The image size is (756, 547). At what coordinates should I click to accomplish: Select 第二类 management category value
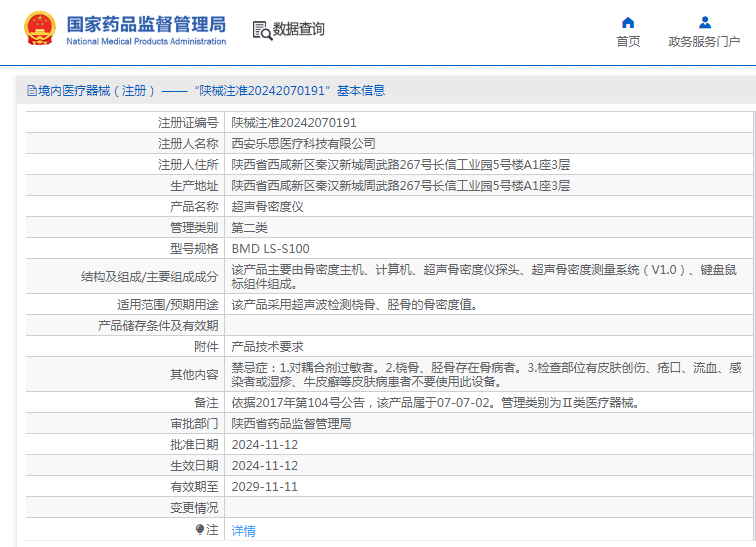pyautogui.click(x=249, y=227)
